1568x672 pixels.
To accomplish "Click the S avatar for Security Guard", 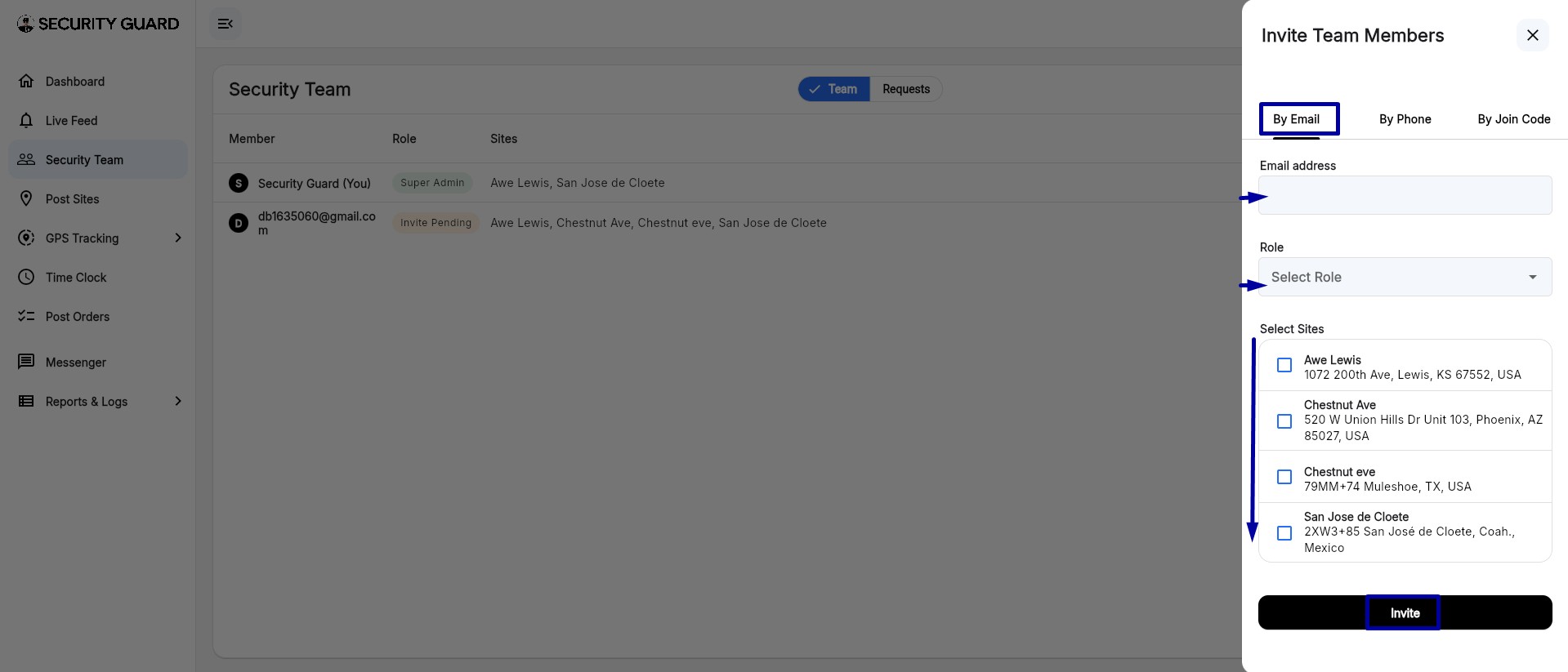I will click(x=239, y=183).
